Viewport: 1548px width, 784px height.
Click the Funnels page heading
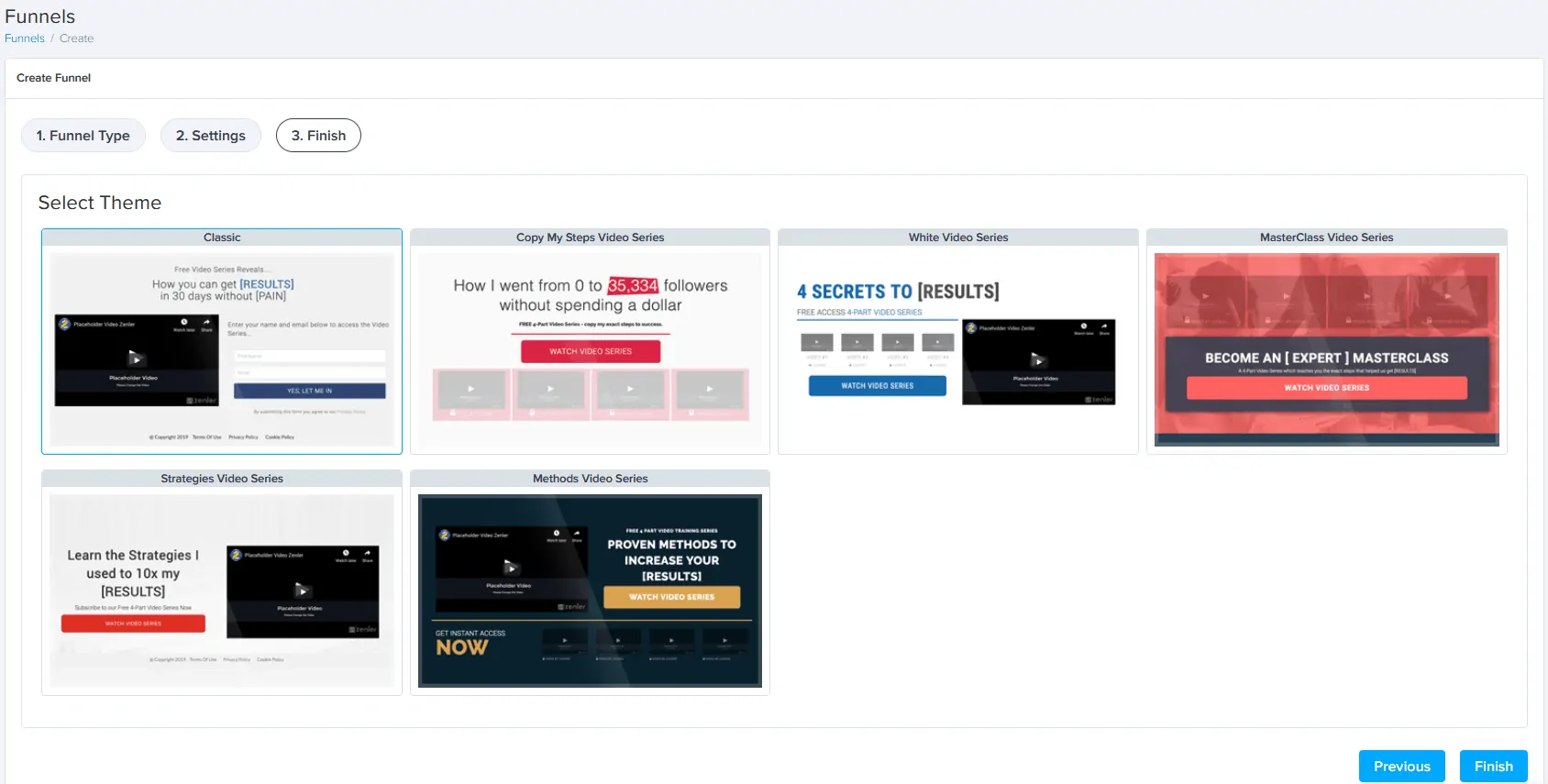coord(40,17)
